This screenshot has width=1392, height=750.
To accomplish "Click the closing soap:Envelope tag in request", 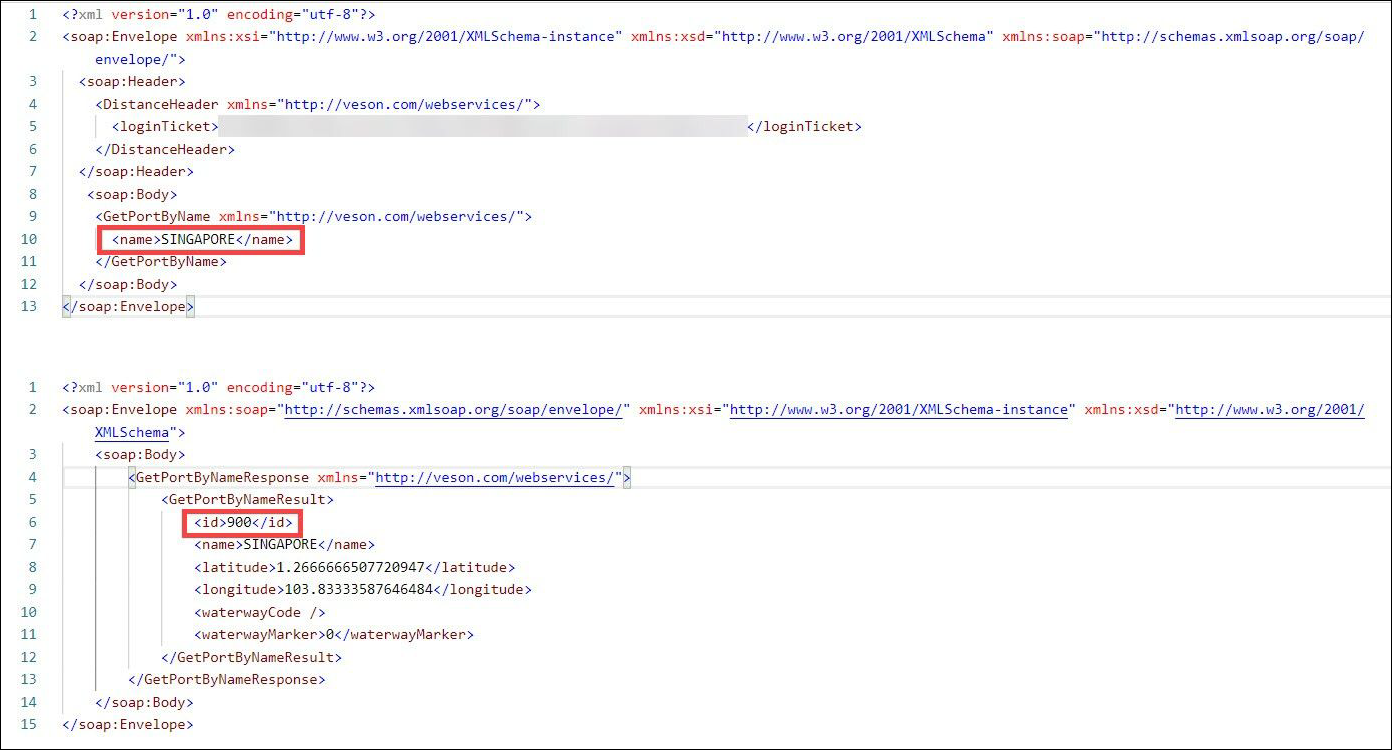I will pos(128,307).
